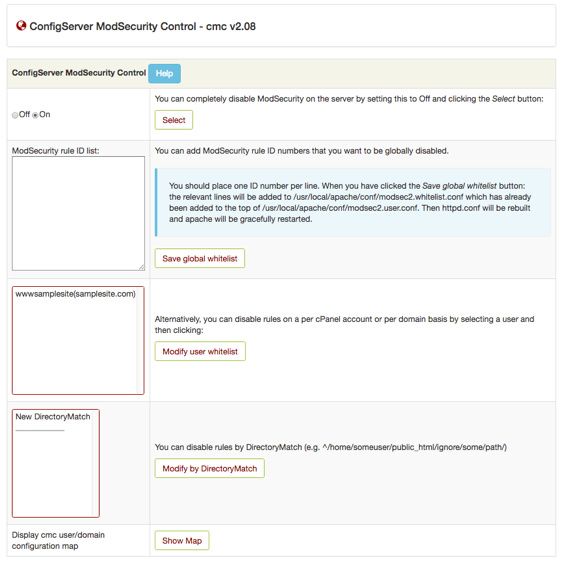This screenshot has height=562, width=570.
Task: Click the Display cmc user/domain configuration map label
Action: (x=58, y=541)
